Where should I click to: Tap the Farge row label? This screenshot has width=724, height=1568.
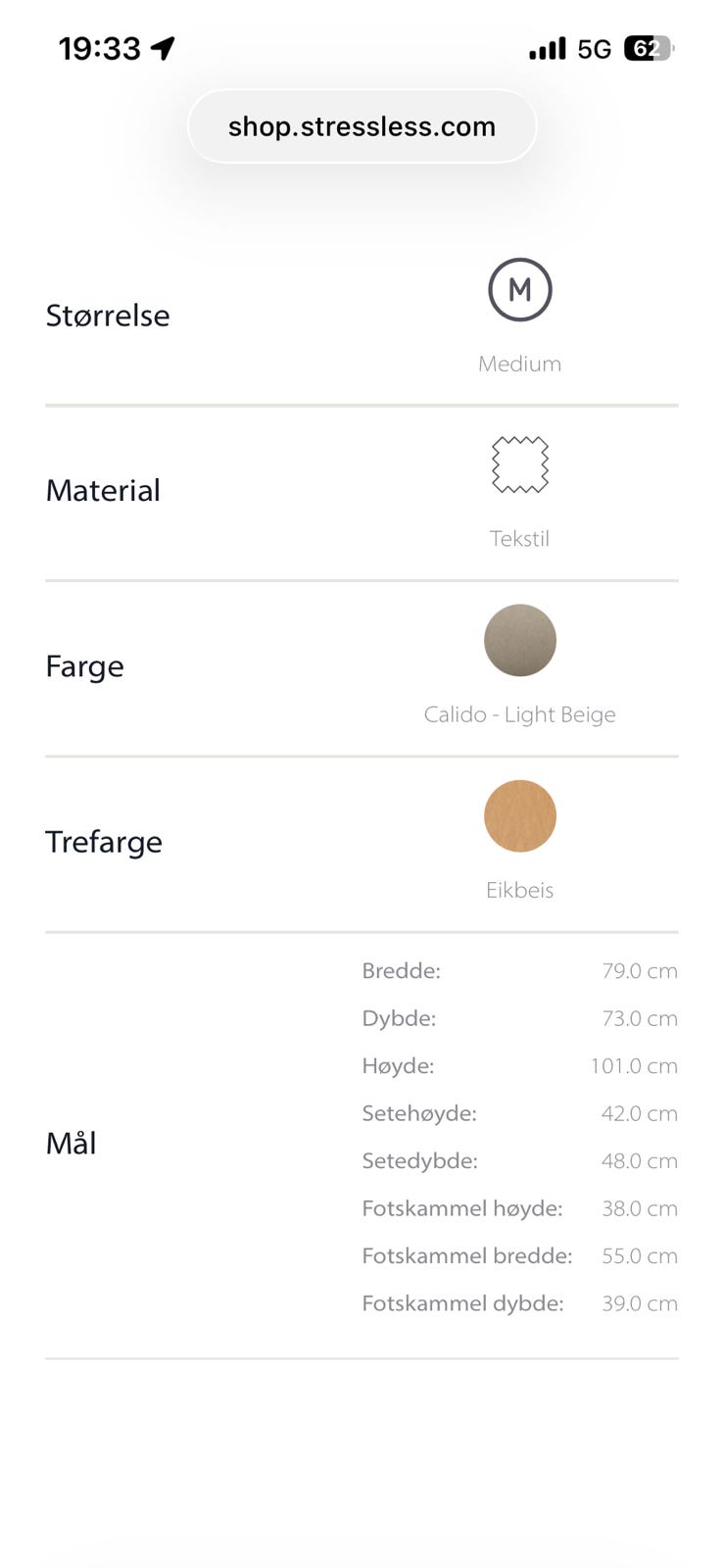tap(85, 666)
